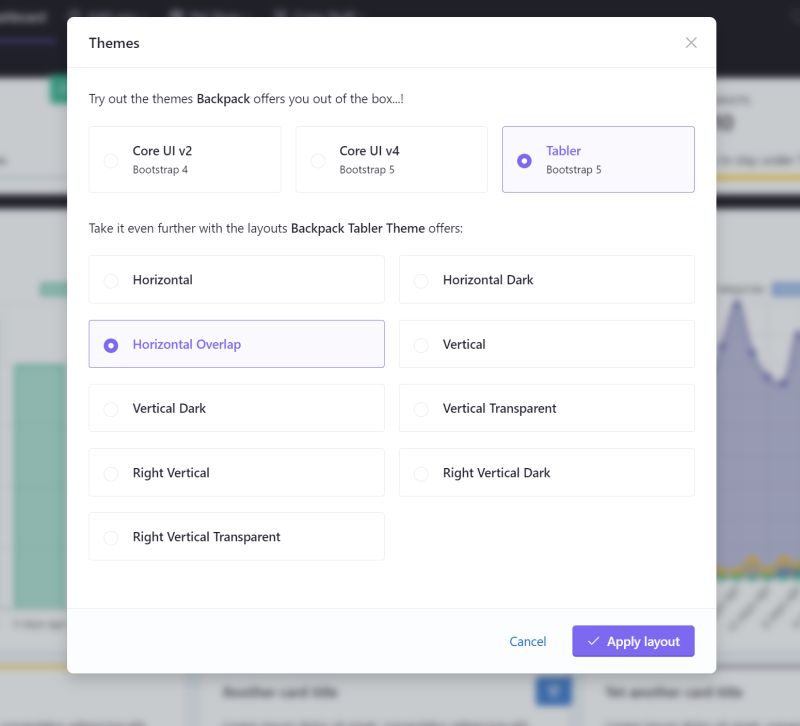Select the Vertical Dark layout option
This screenshot has width=800, height=726.
[111, 408]
